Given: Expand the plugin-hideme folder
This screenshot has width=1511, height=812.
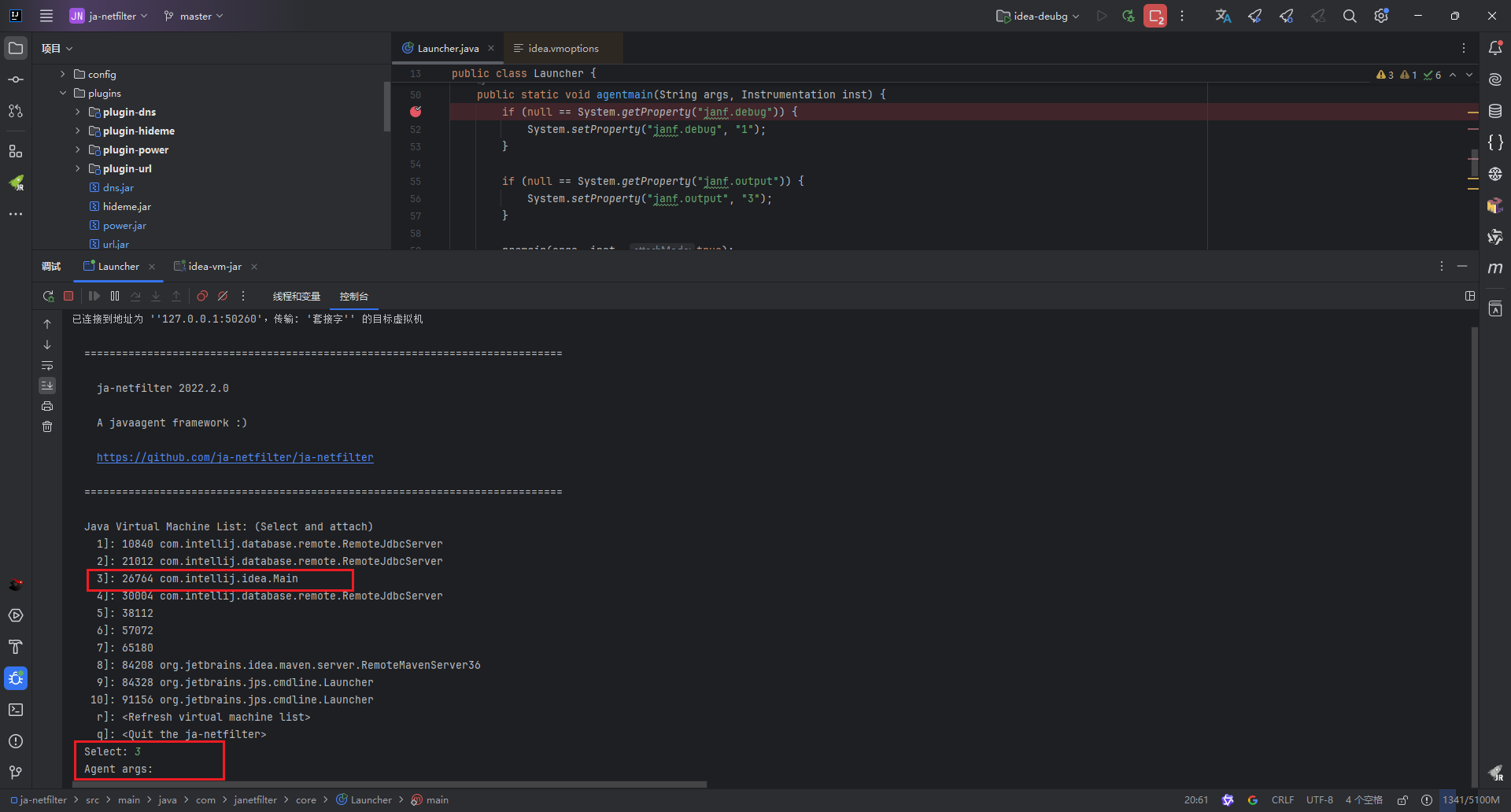Looking at the screenshot, I should 78,131.
